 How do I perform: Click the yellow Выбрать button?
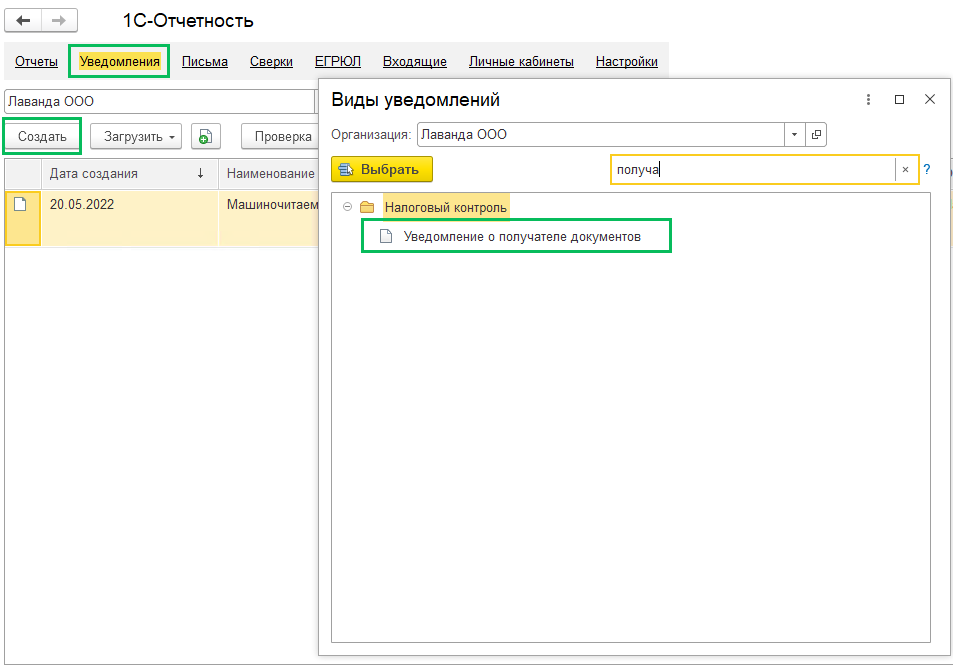tap(382, 170)
